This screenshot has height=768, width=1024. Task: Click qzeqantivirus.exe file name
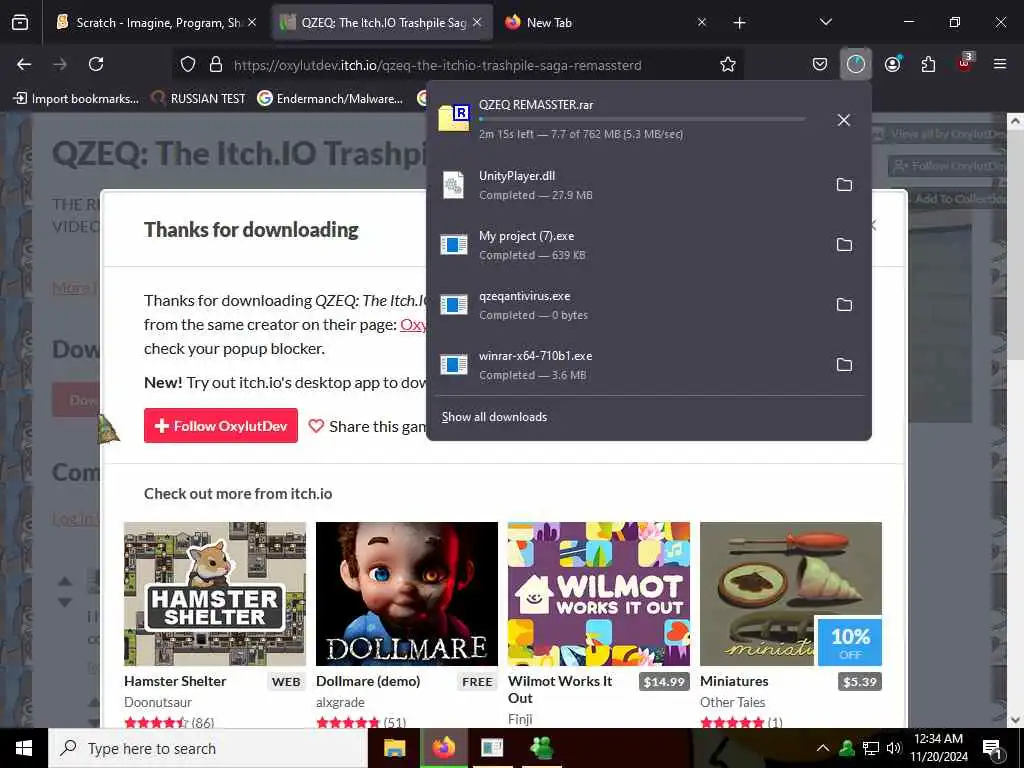[524, 296]
